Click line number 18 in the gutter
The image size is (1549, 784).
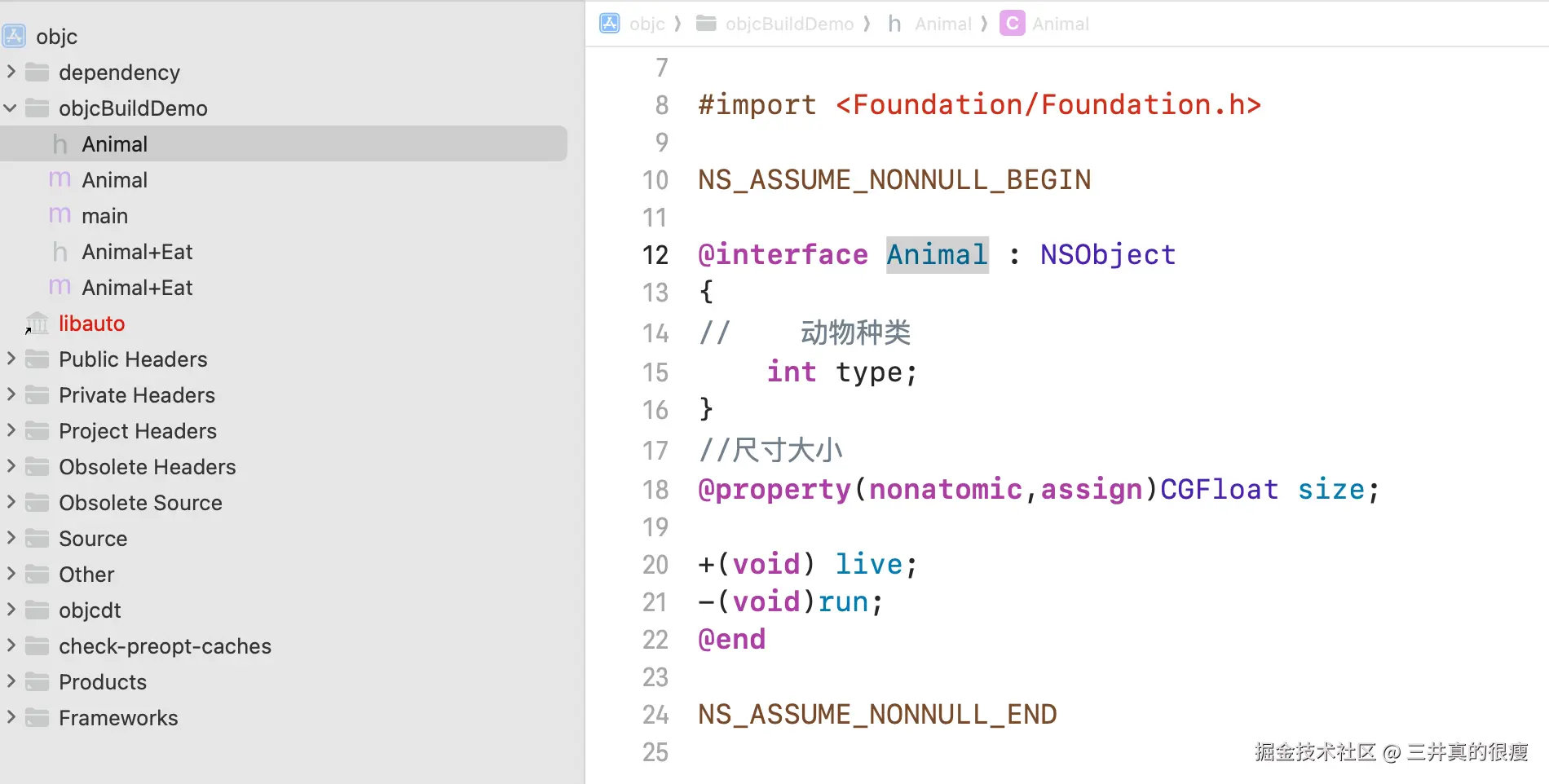click(x=655, y=490)
